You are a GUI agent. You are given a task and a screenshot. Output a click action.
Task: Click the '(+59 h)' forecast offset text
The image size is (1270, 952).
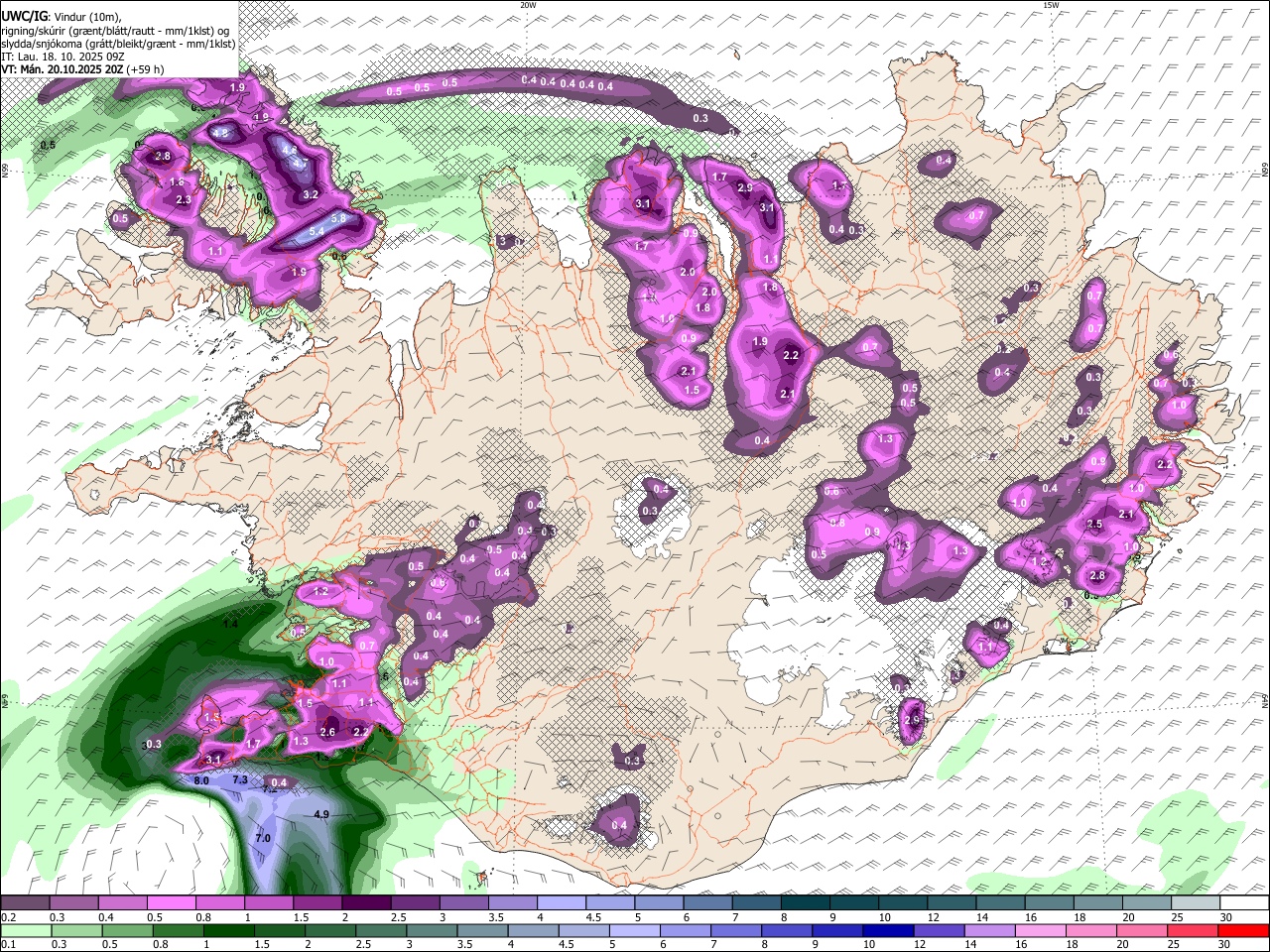pos(145,69)
